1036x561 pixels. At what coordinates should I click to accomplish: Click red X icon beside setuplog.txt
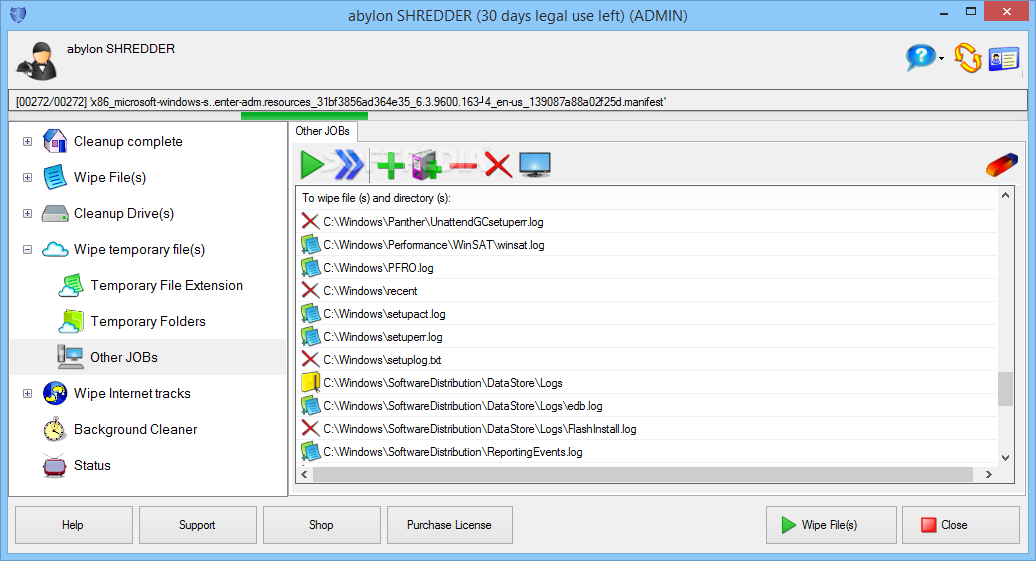311,359
